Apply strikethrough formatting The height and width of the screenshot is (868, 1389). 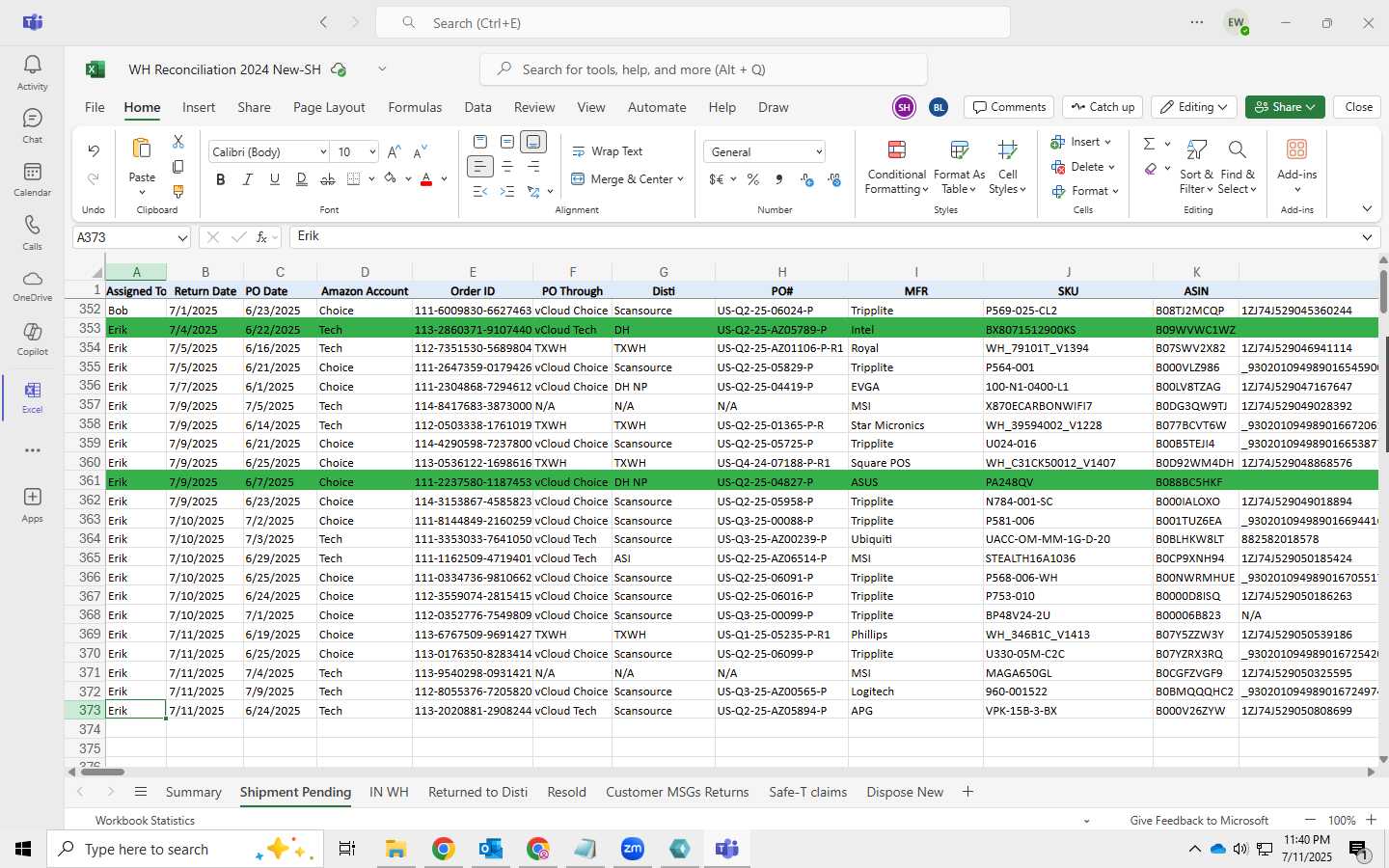point(328,179)
